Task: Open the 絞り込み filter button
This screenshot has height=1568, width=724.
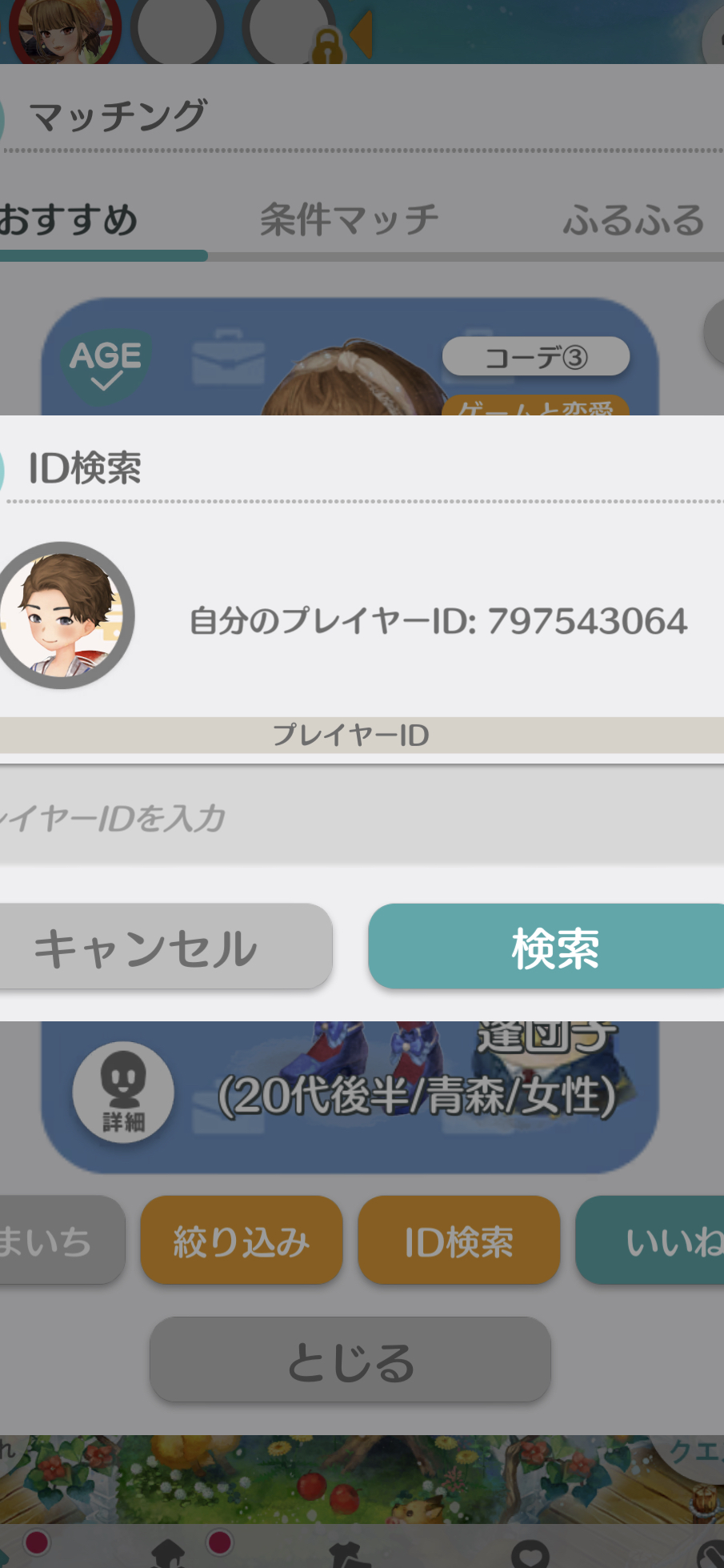Action: coord(242,1240)
